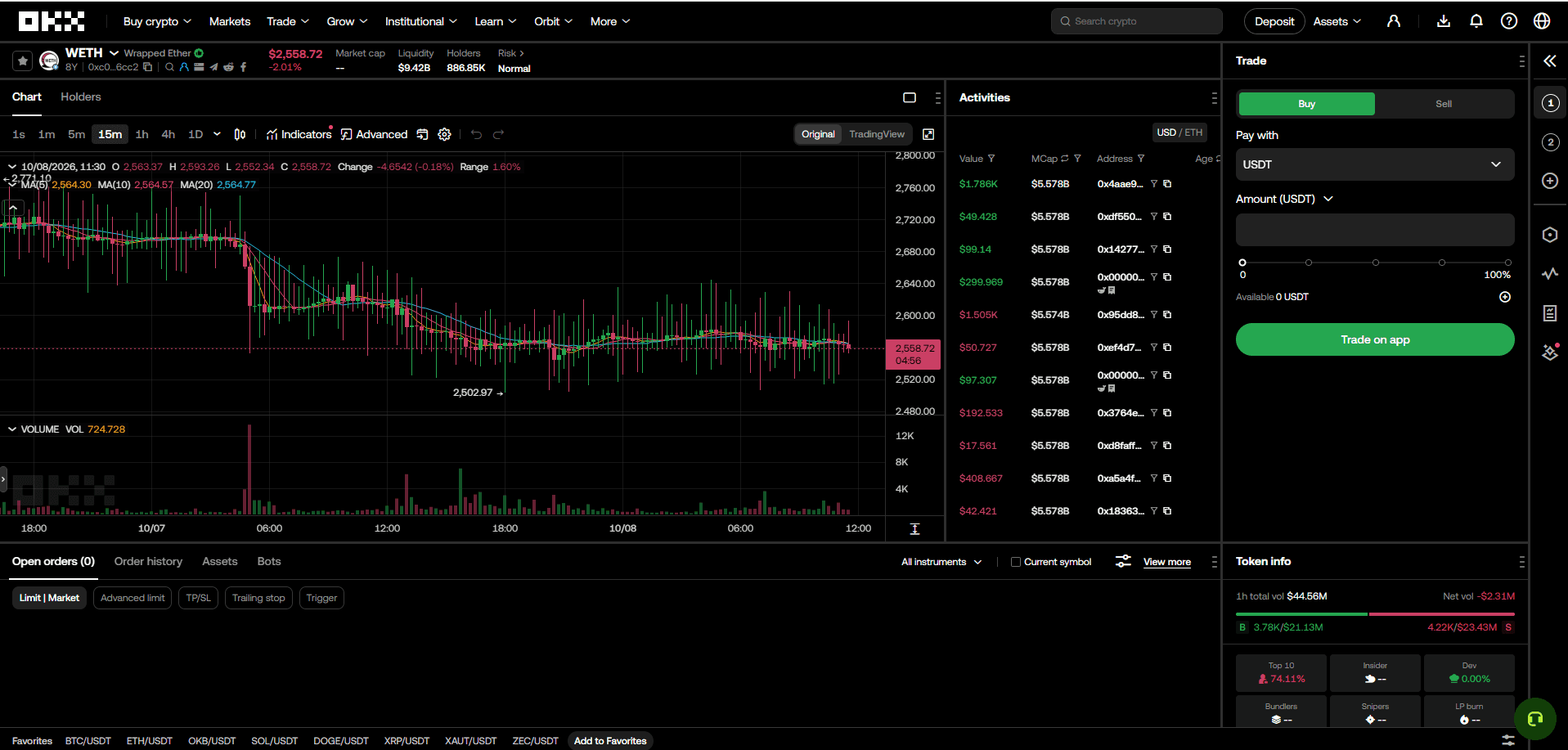Click the Amount (USDT) input box
1568x750 pixels.
tap(1375, 230)
